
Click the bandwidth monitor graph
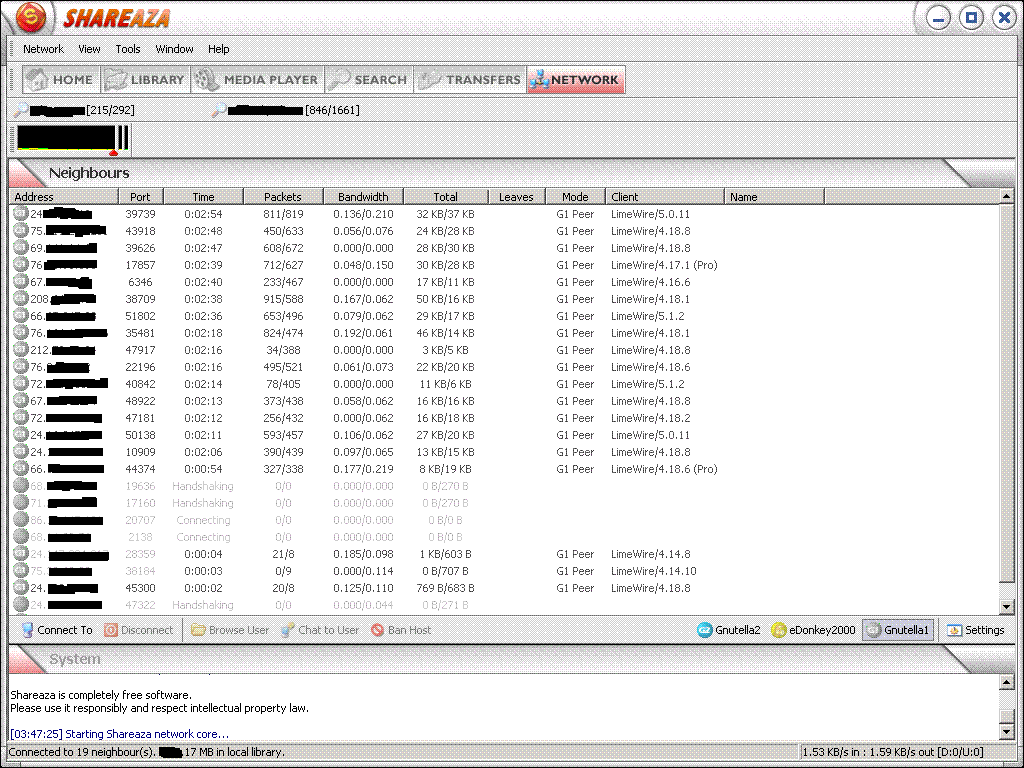[72, 140]
